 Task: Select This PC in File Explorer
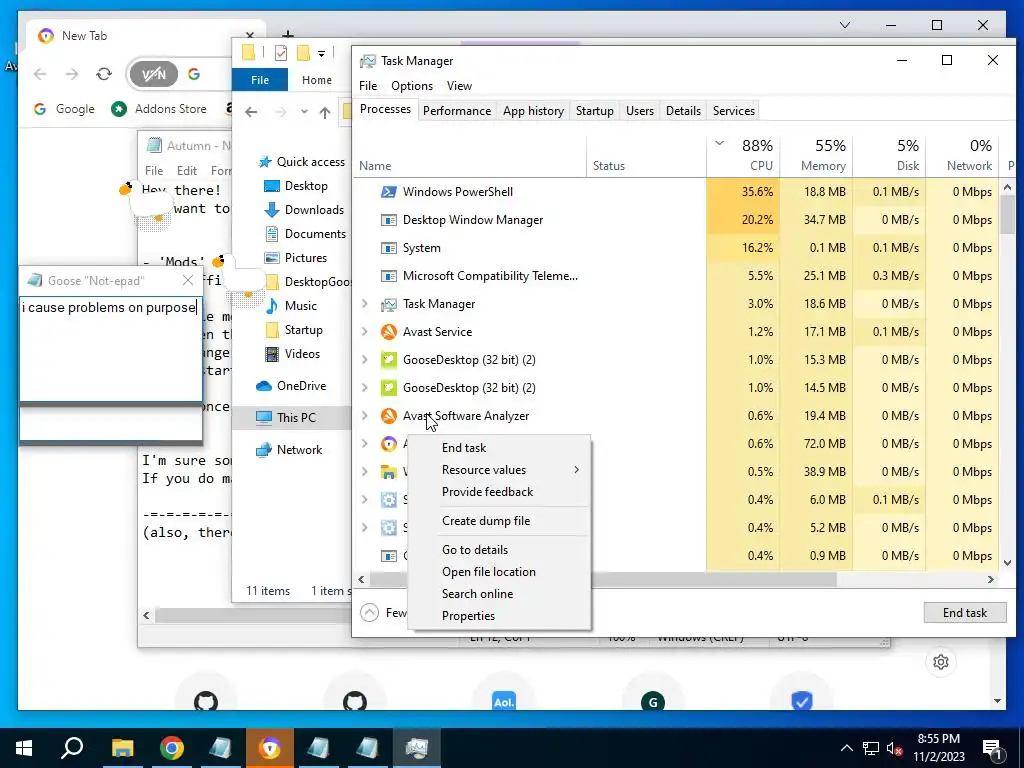tap(291, 418)
